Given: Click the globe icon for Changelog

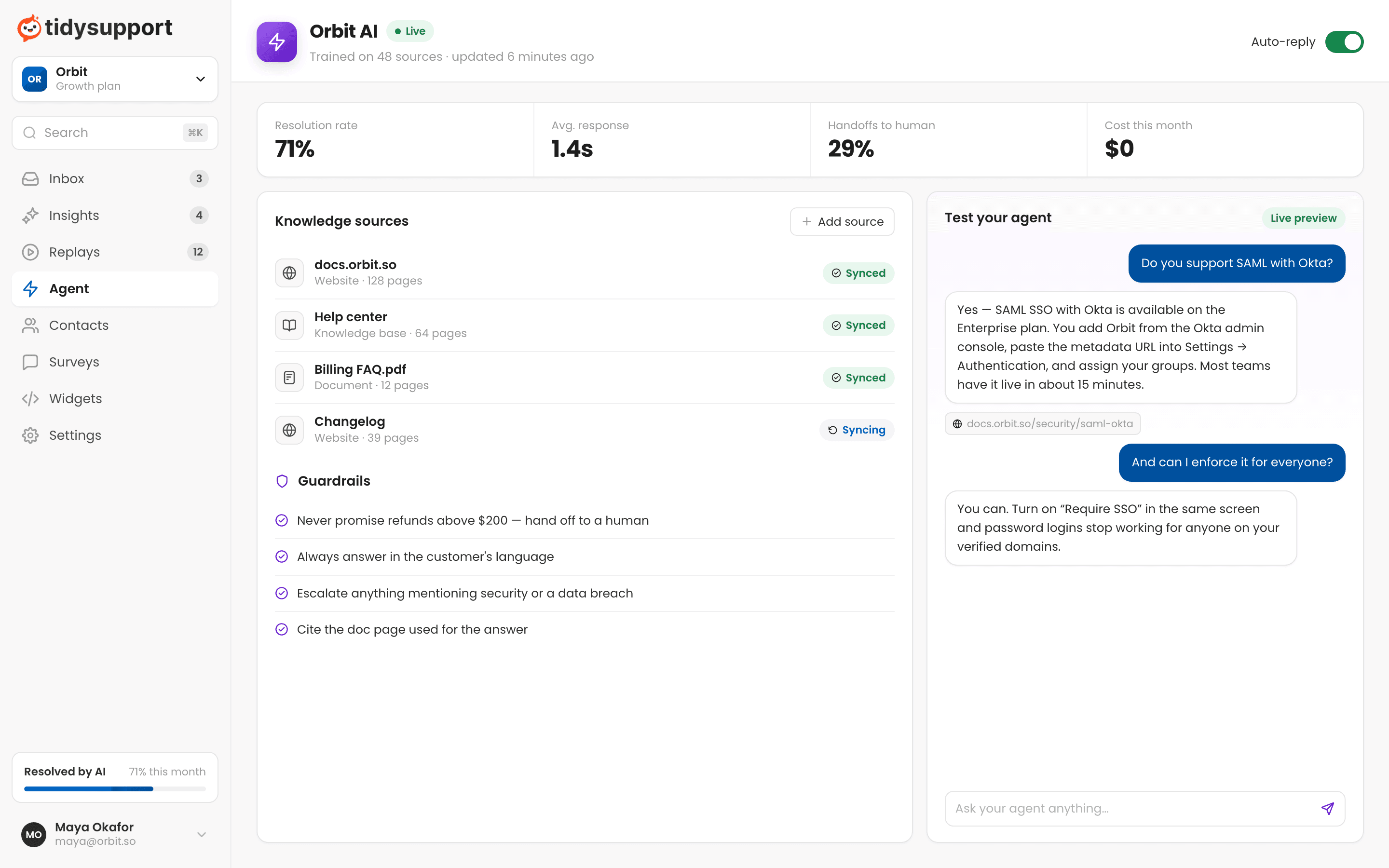Looking at the screenshot, I should [x=289, y=430].
